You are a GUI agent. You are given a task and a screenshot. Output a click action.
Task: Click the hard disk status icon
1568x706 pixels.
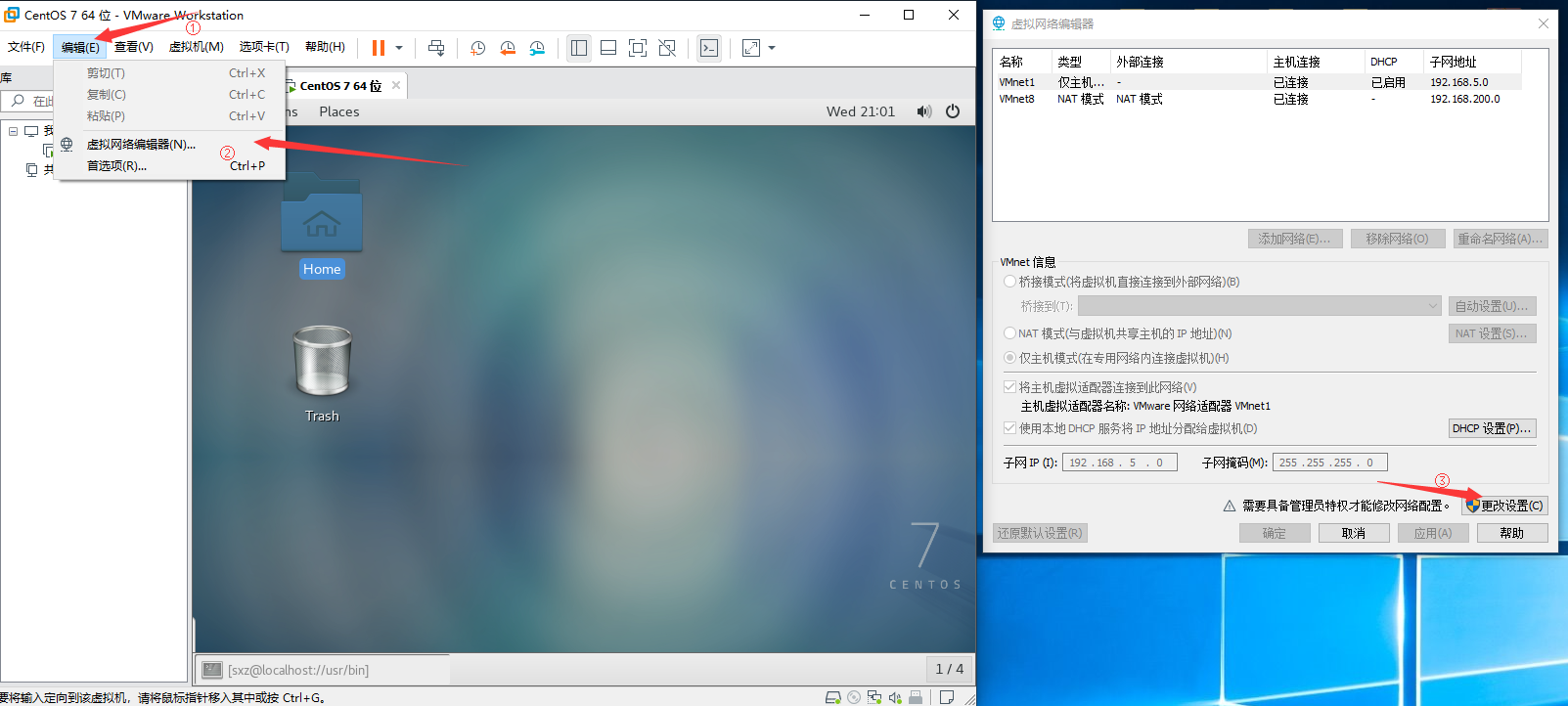coord(833,697)
